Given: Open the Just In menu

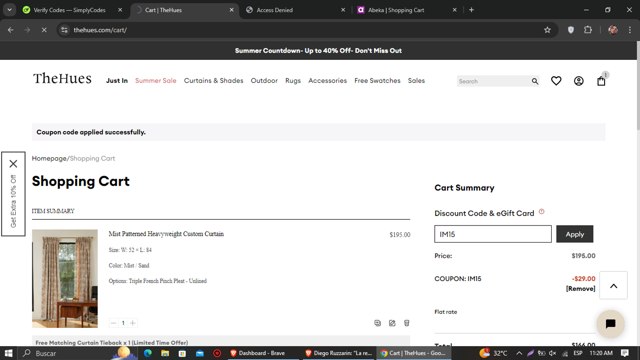Looking at the screenshot, I should point(117,81).
